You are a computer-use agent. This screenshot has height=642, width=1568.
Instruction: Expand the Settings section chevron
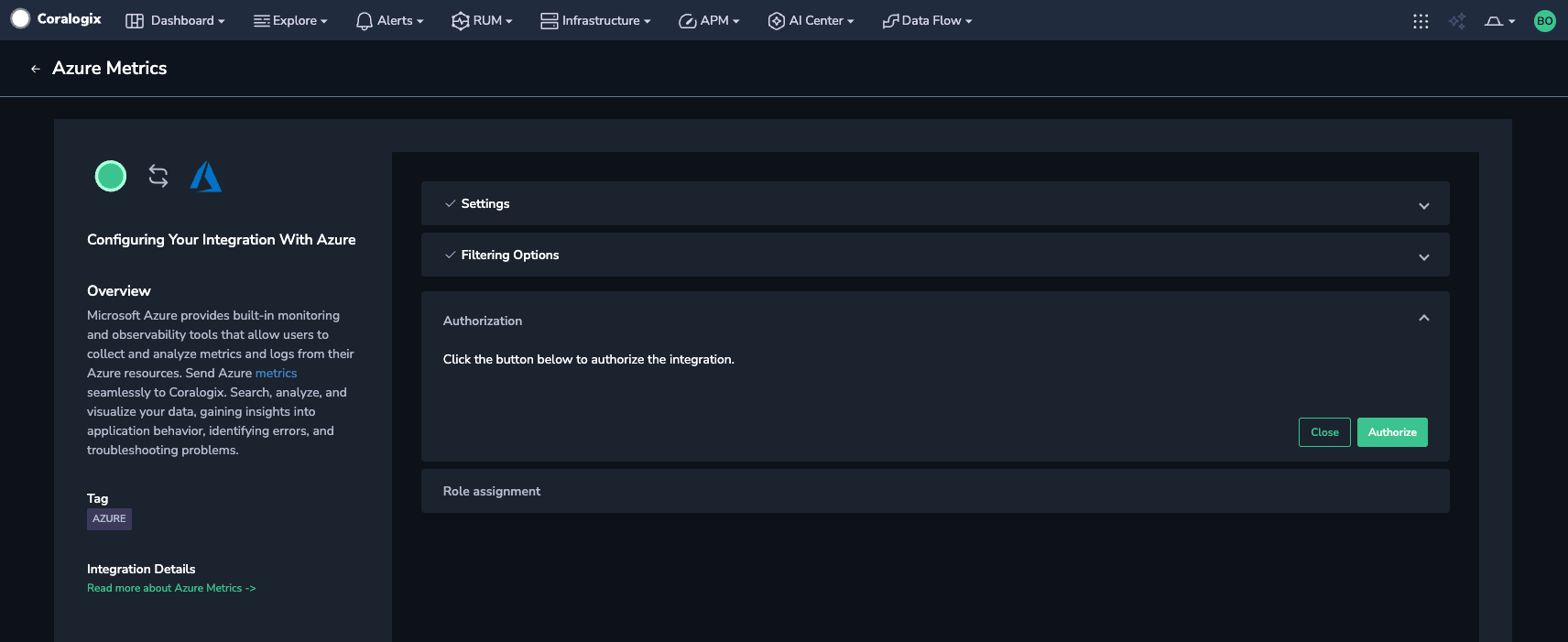point(1424,206)
